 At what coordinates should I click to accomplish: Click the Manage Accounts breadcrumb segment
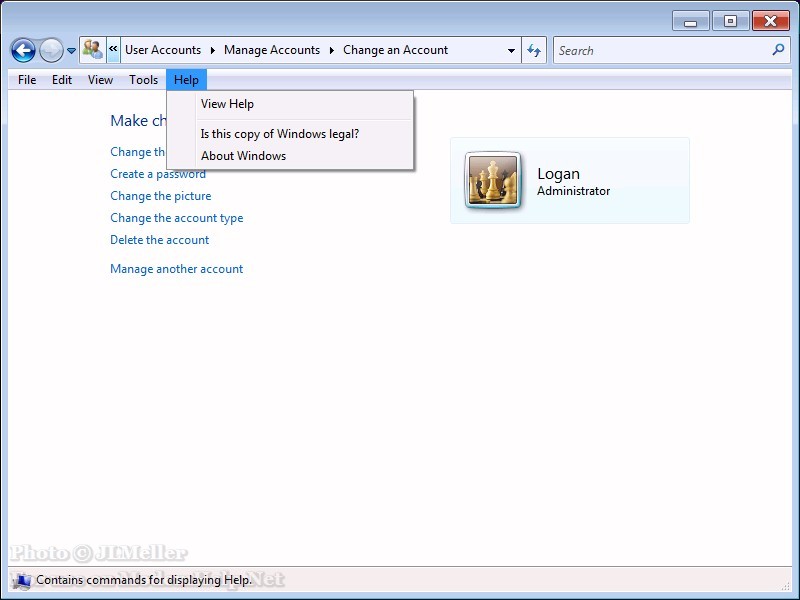[272, 50]
